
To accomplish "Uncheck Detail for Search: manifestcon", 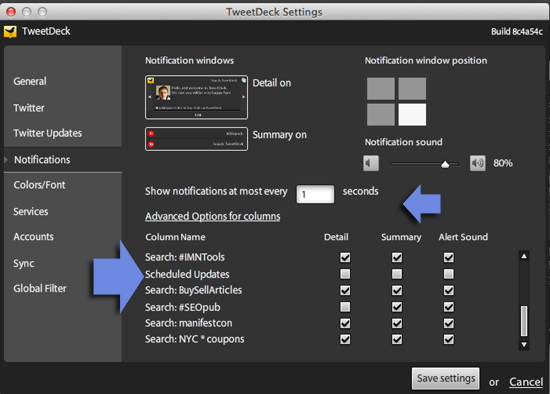I will point(345,323).
